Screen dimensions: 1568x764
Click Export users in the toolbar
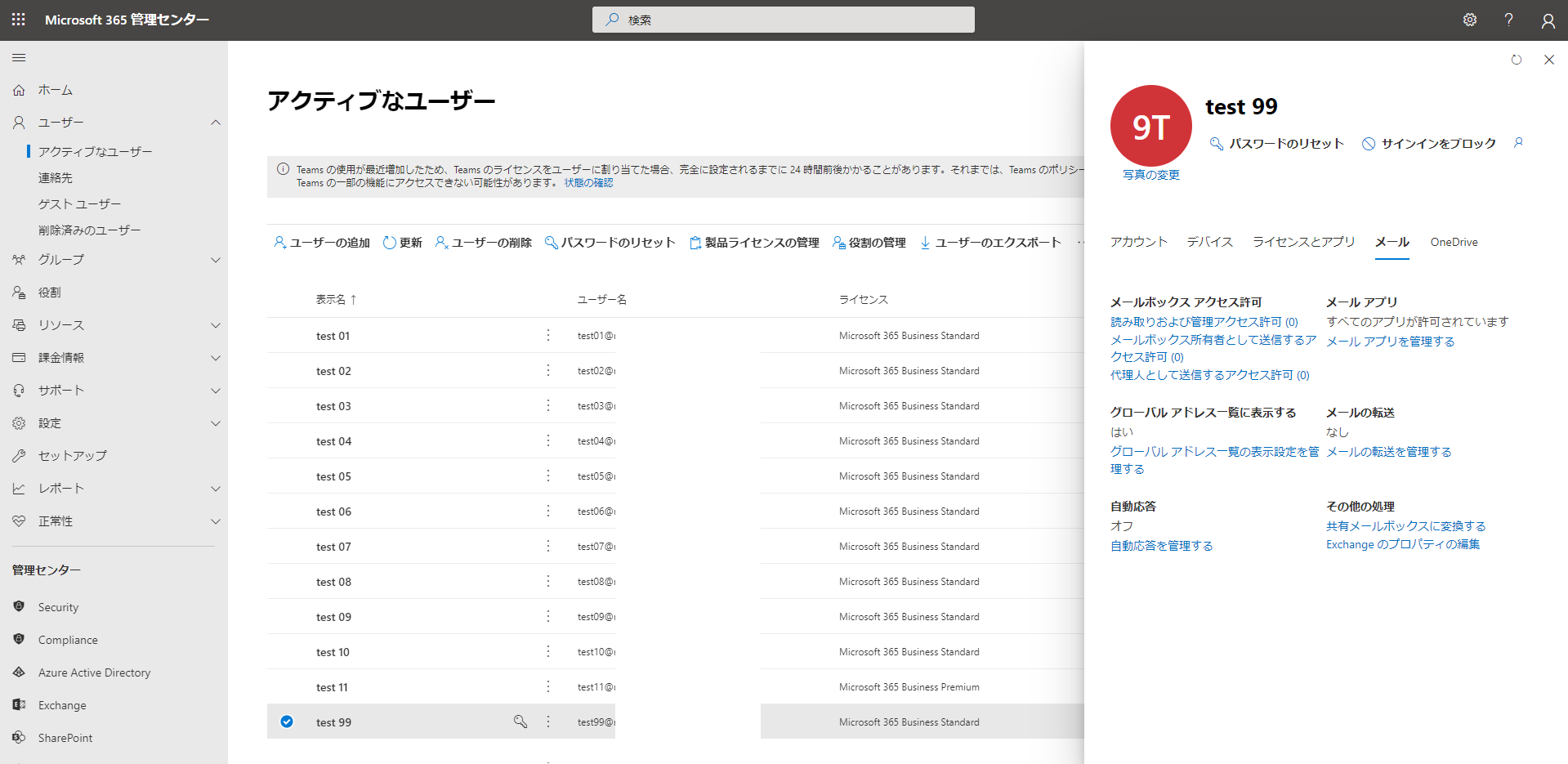tap(990, 243)
